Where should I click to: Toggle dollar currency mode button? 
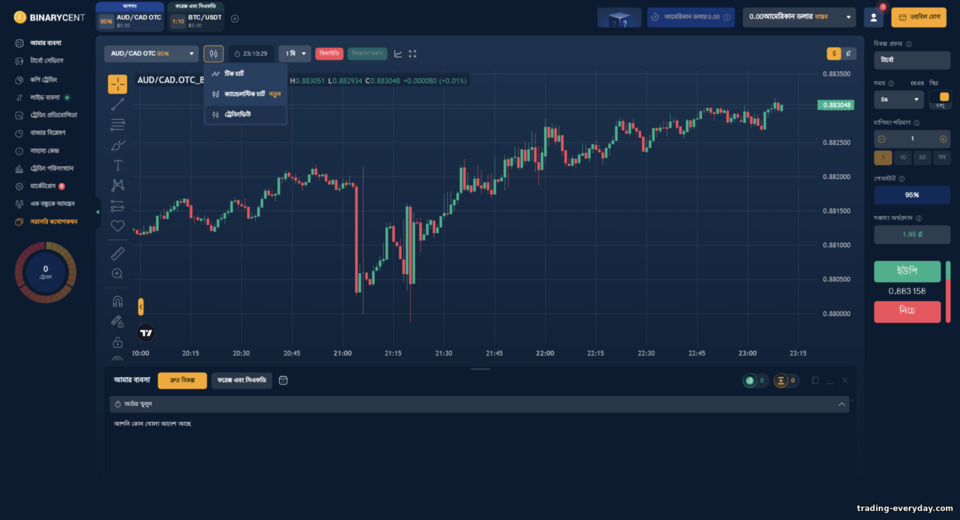pyautogui.click(x=833, y=54)
